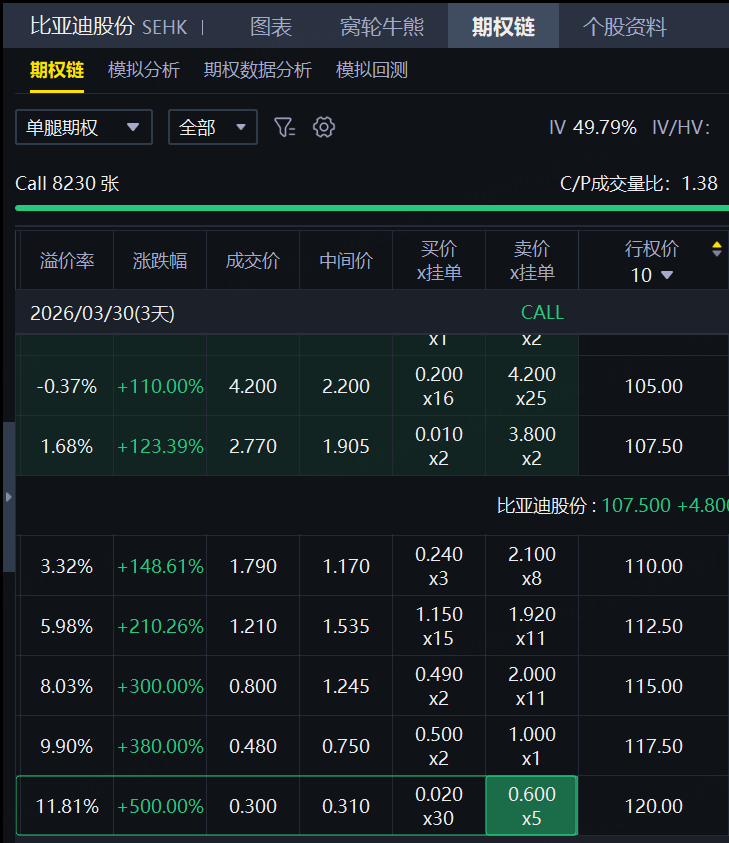The image size is (729, 843).
Task: Switch to the 窝轮牛熊 tab
Action: coord(381,27)
